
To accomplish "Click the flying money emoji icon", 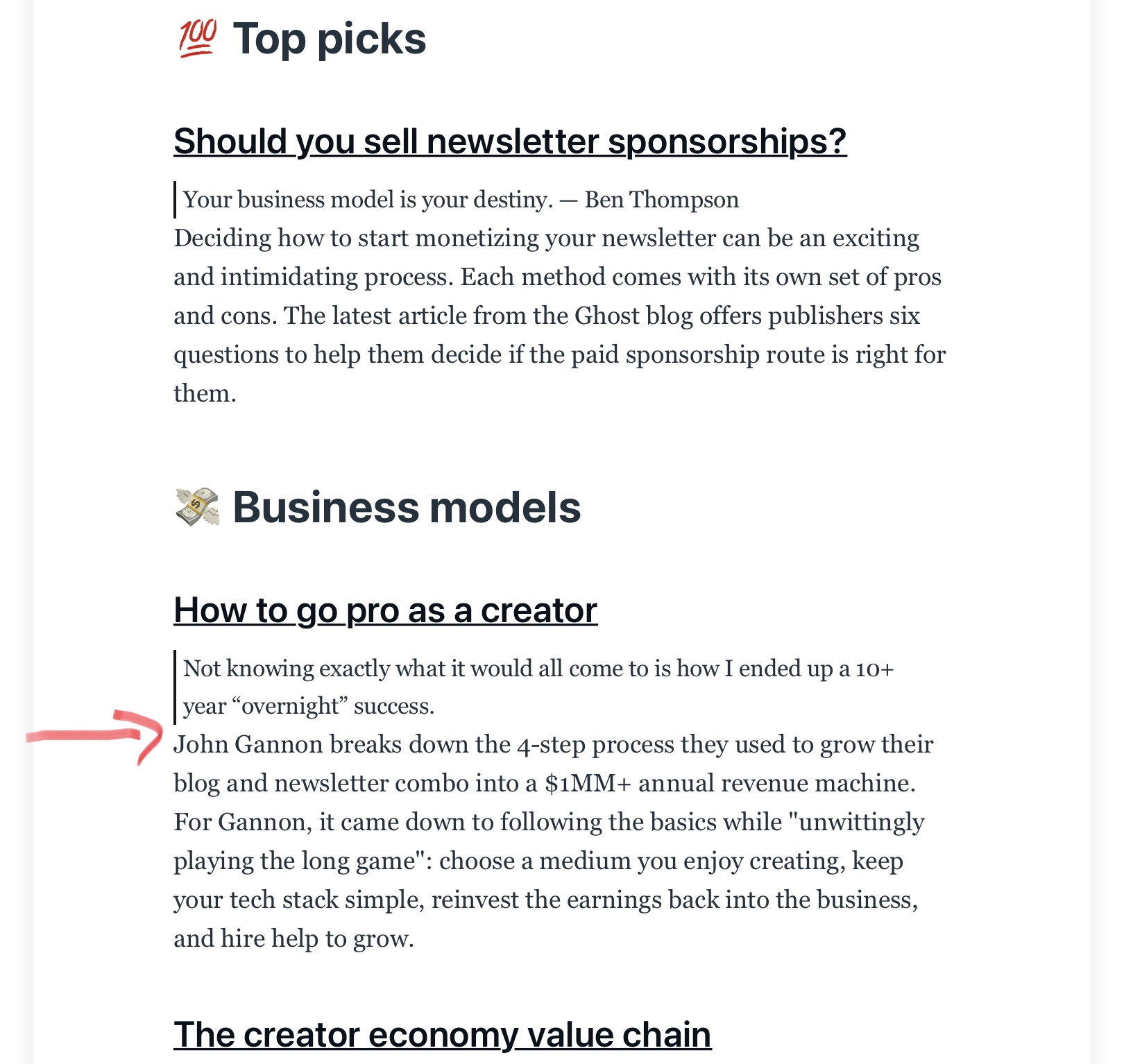I will [x=198, y=507].
